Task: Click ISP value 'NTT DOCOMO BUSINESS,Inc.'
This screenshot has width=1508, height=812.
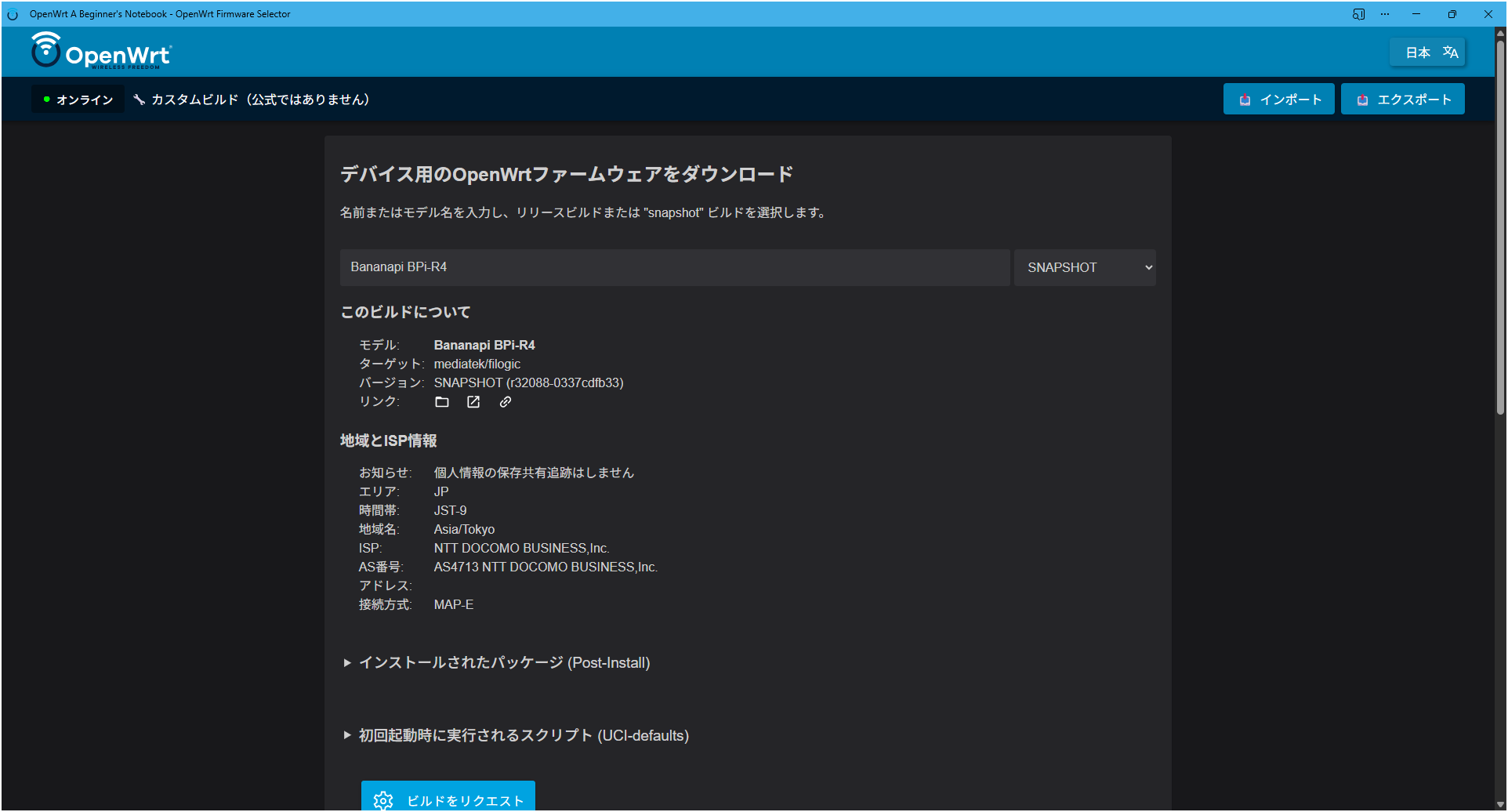Action: coord(522,548)
